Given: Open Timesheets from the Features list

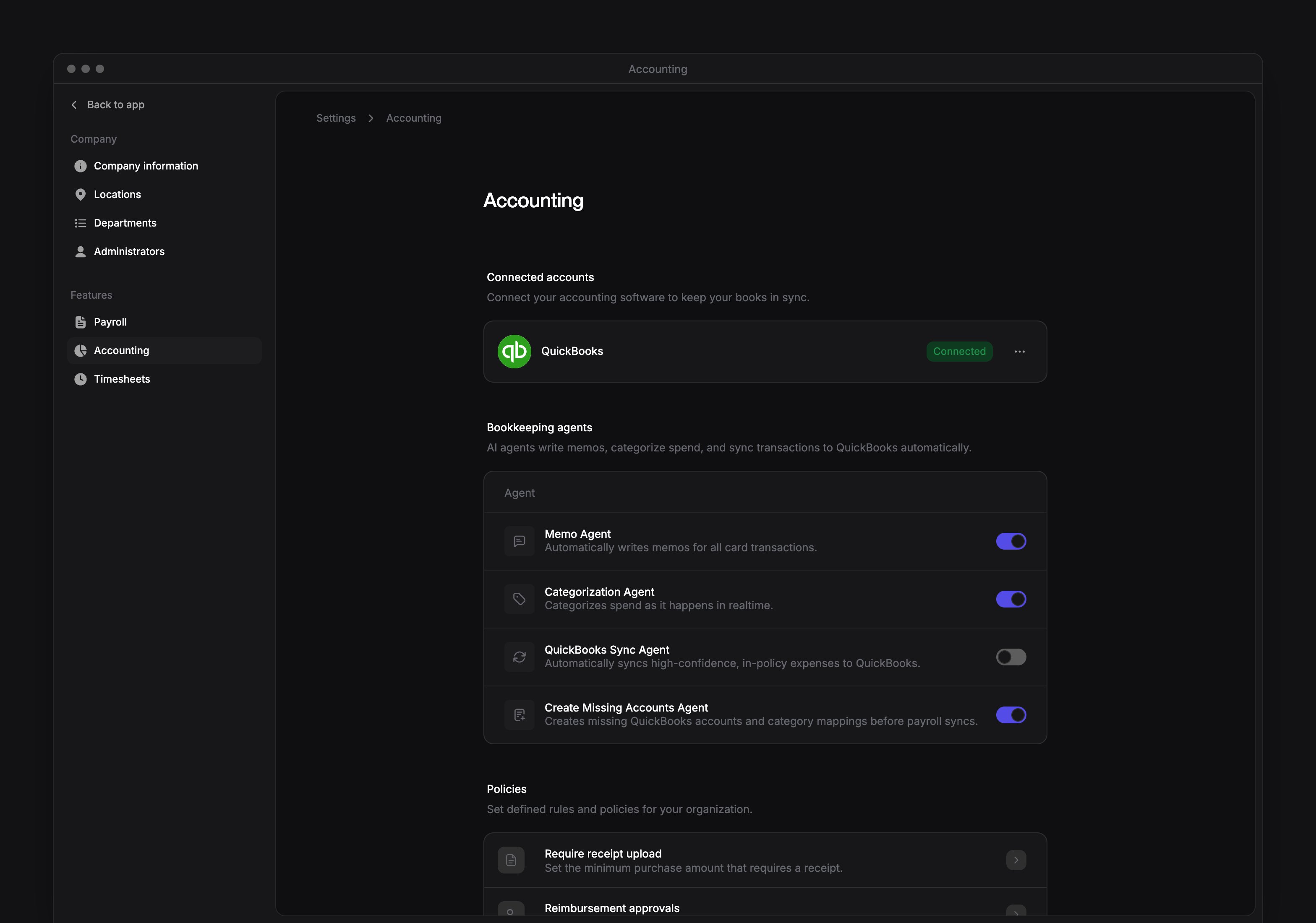Looking at the screenshot, I should 164,379.
